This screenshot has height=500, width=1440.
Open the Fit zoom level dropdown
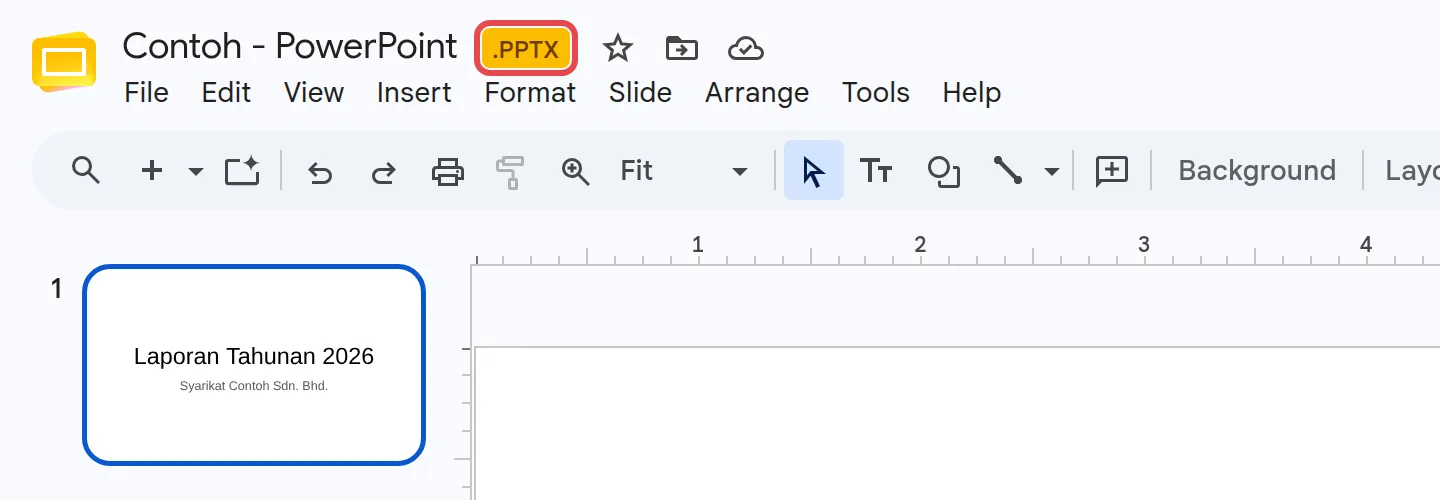684,171
